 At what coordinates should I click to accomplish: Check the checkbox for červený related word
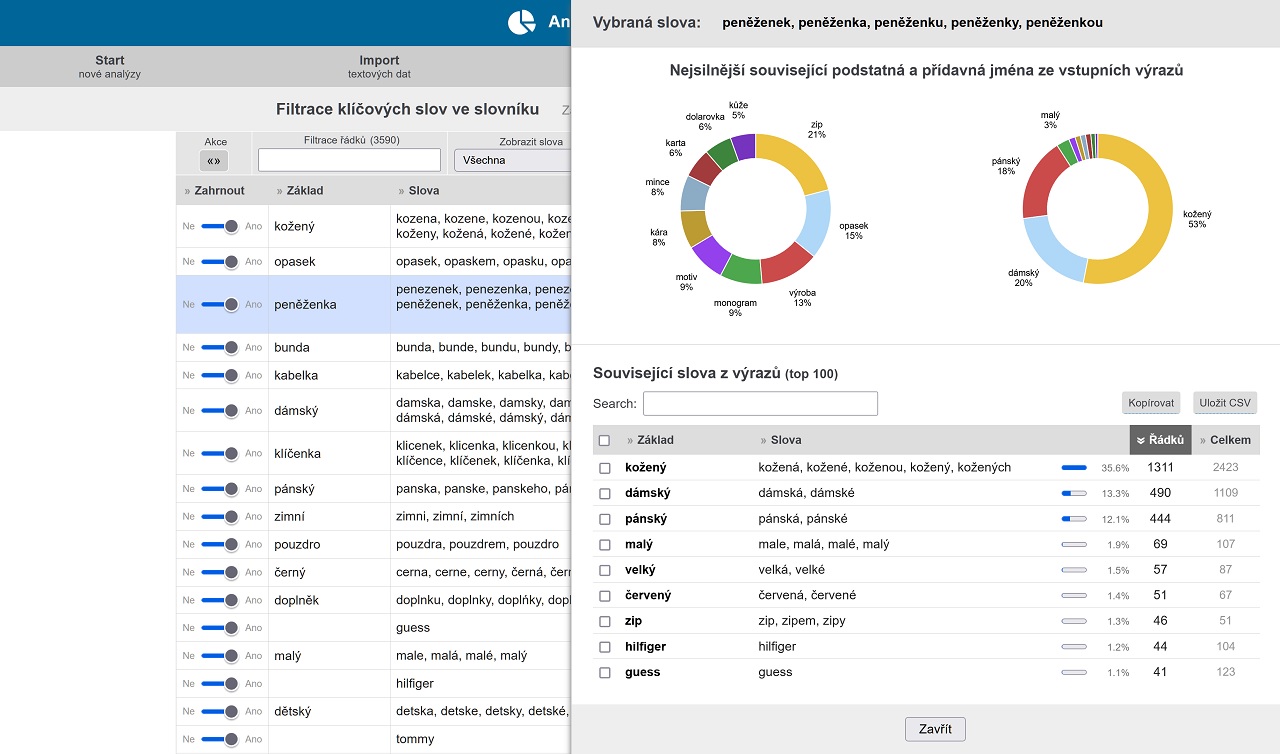(604, 595)
